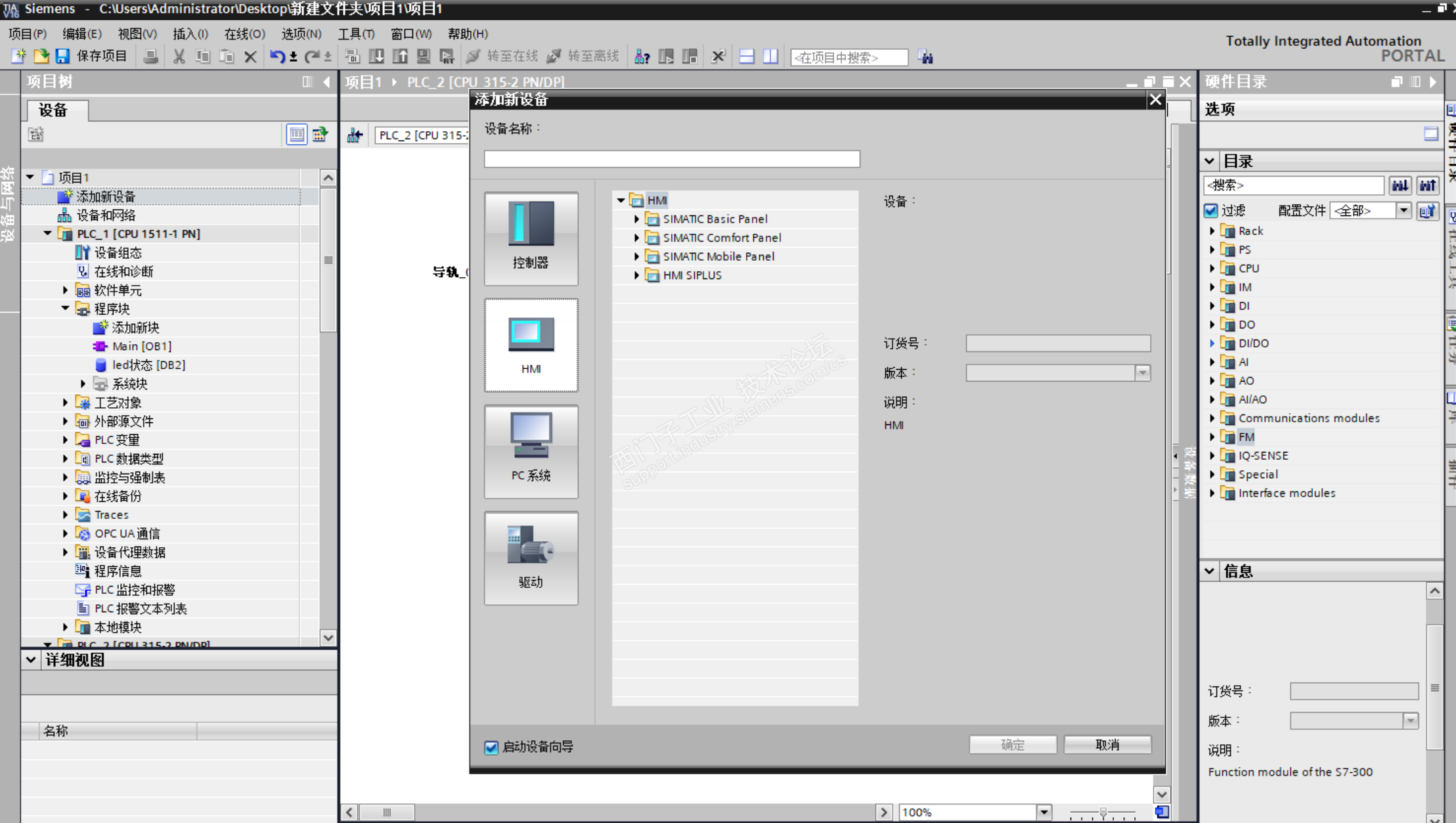Click the 设备名称 device name field
The width and height of the screenshot is (1456, 823).
coord(671,159)
